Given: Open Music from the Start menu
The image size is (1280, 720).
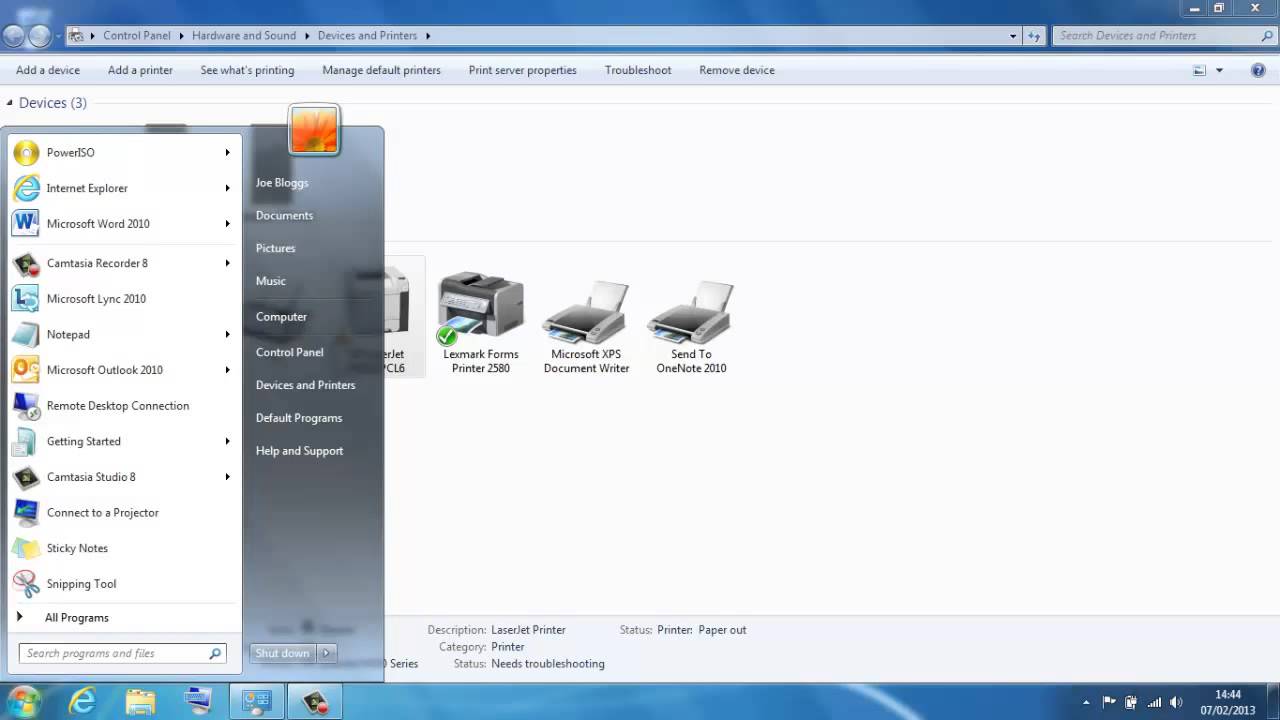Looking at the screenshot, I should [x=271, y=281].
